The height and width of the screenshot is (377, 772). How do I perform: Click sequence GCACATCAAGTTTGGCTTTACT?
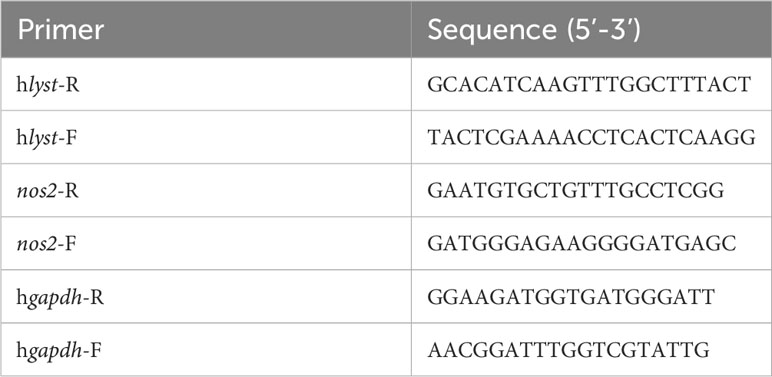tap(589, 84)
